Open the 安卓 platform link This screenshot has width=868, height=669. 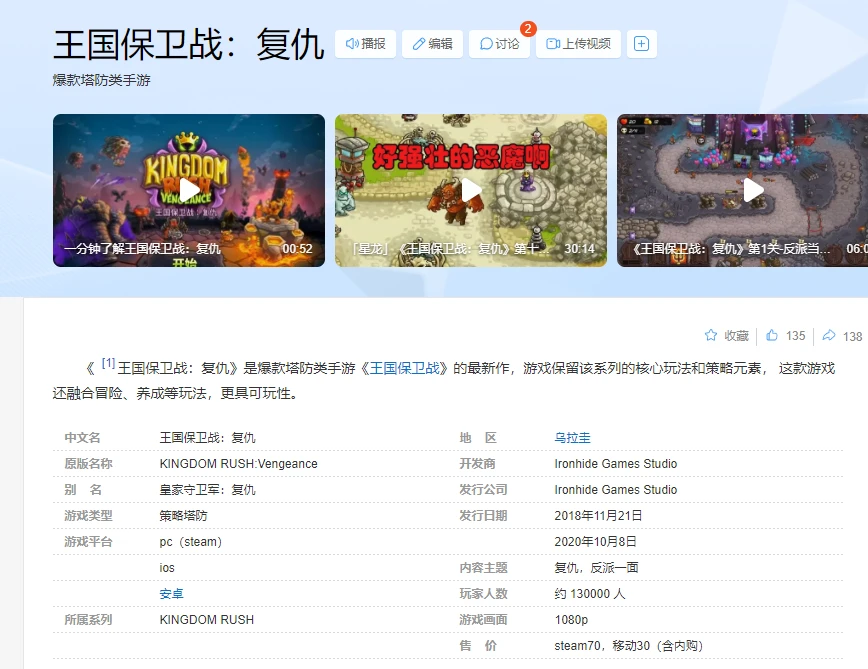tap(172, 594)
